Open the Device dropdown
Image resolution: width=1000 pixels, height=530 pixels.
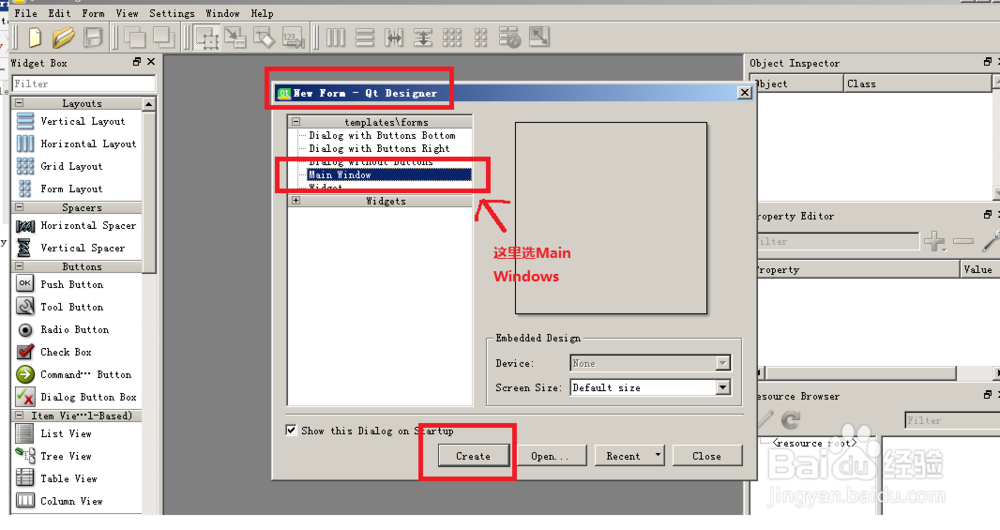click(x=723, y=363)
